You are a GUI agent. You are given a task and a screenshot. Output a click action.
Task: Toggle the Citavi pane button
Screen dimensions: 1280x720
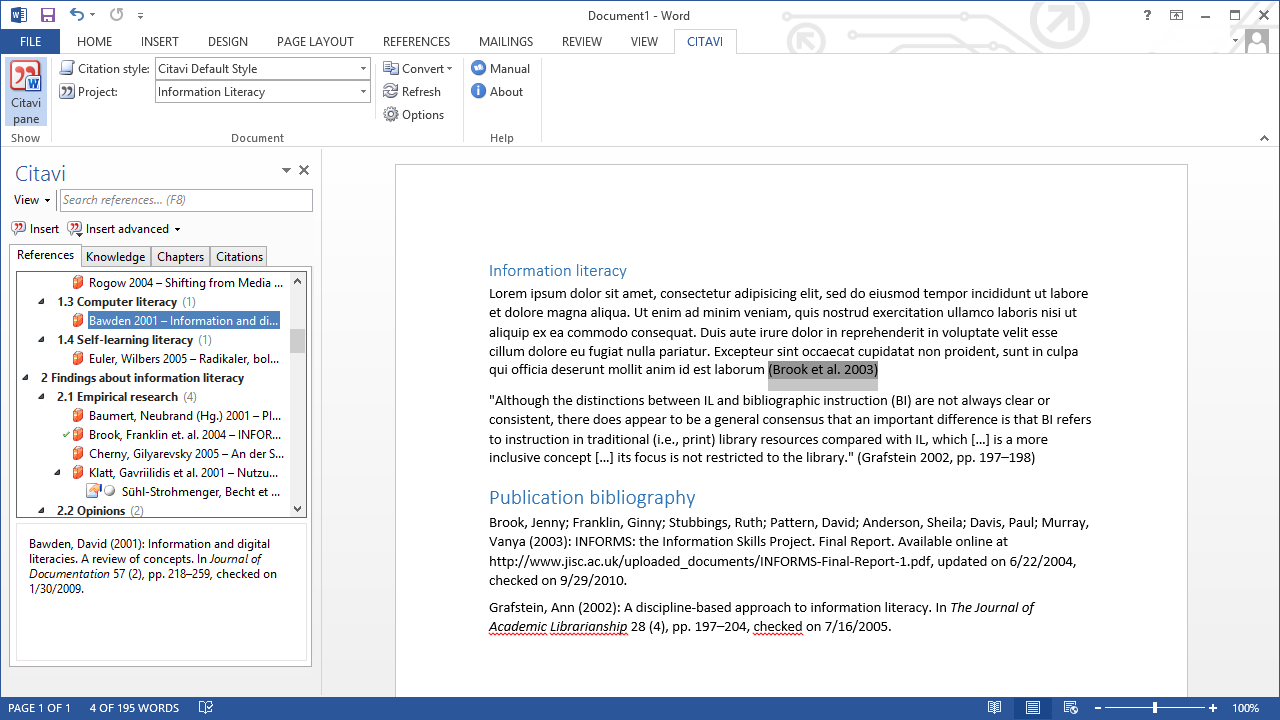pyautogui.click(x=26, y=92)
